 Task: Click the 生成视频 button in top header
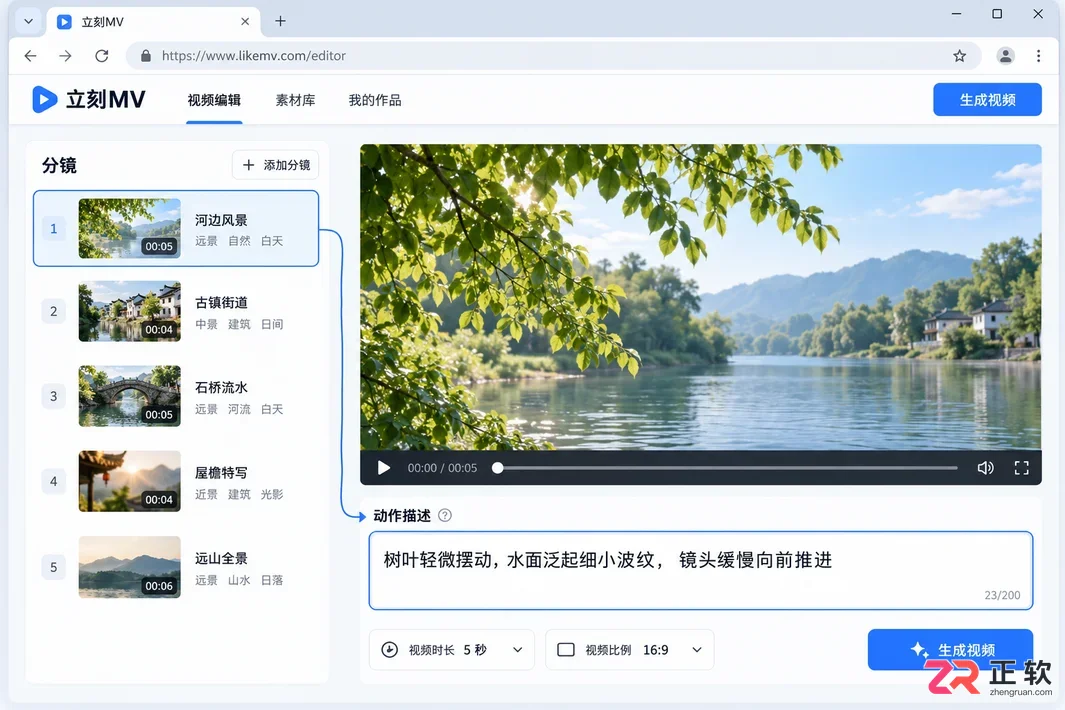click(x=987, y=100)
